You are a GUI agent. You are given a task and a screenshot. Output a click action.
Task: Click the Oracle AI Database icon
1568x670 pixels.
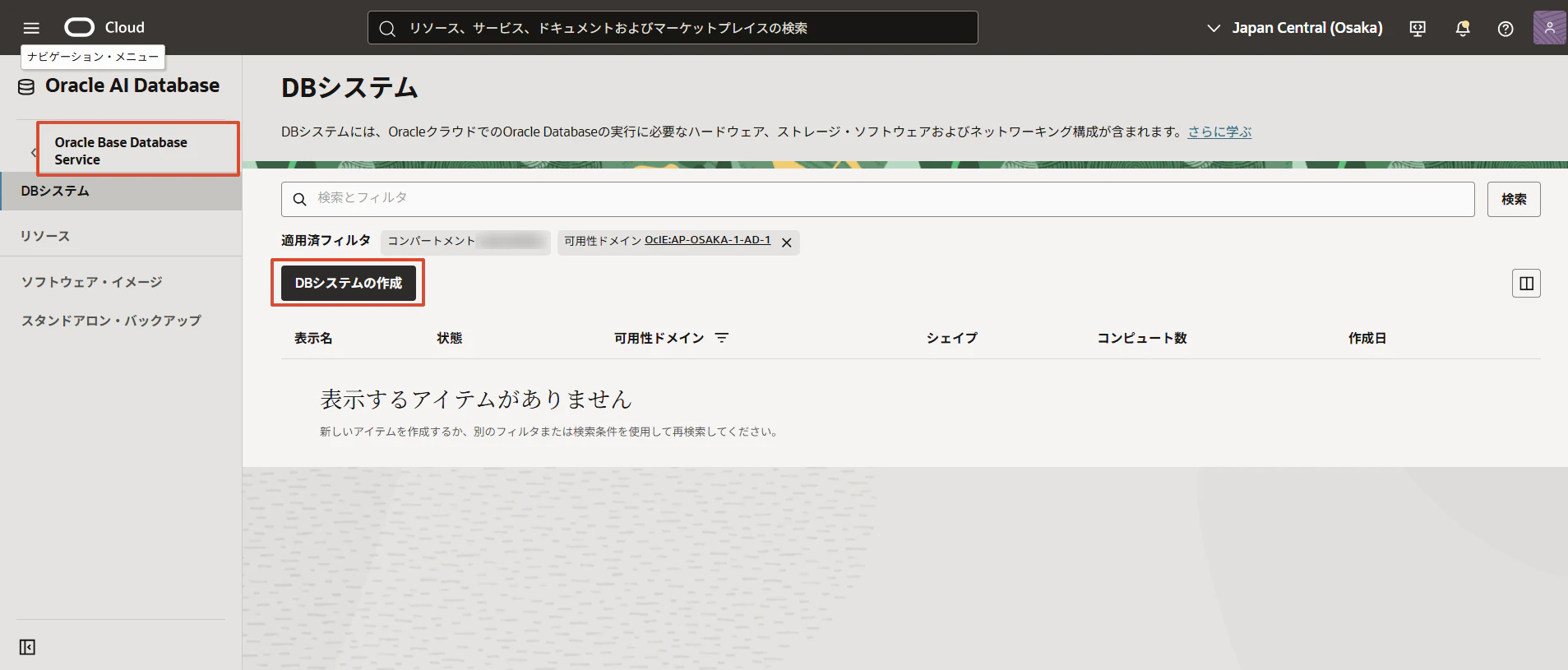click(26, 86)
